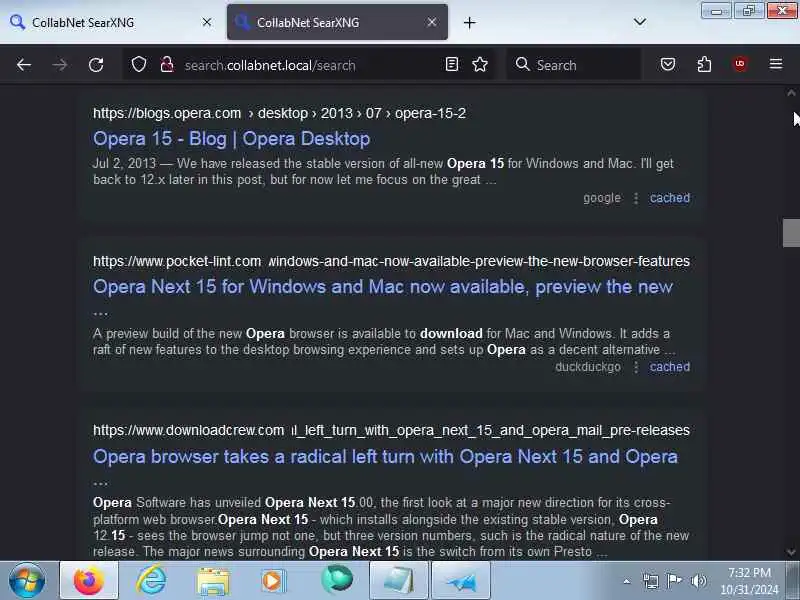Open the extensions puzzle icon
This screenshot has height=600, width=800.
click(704, 64)
